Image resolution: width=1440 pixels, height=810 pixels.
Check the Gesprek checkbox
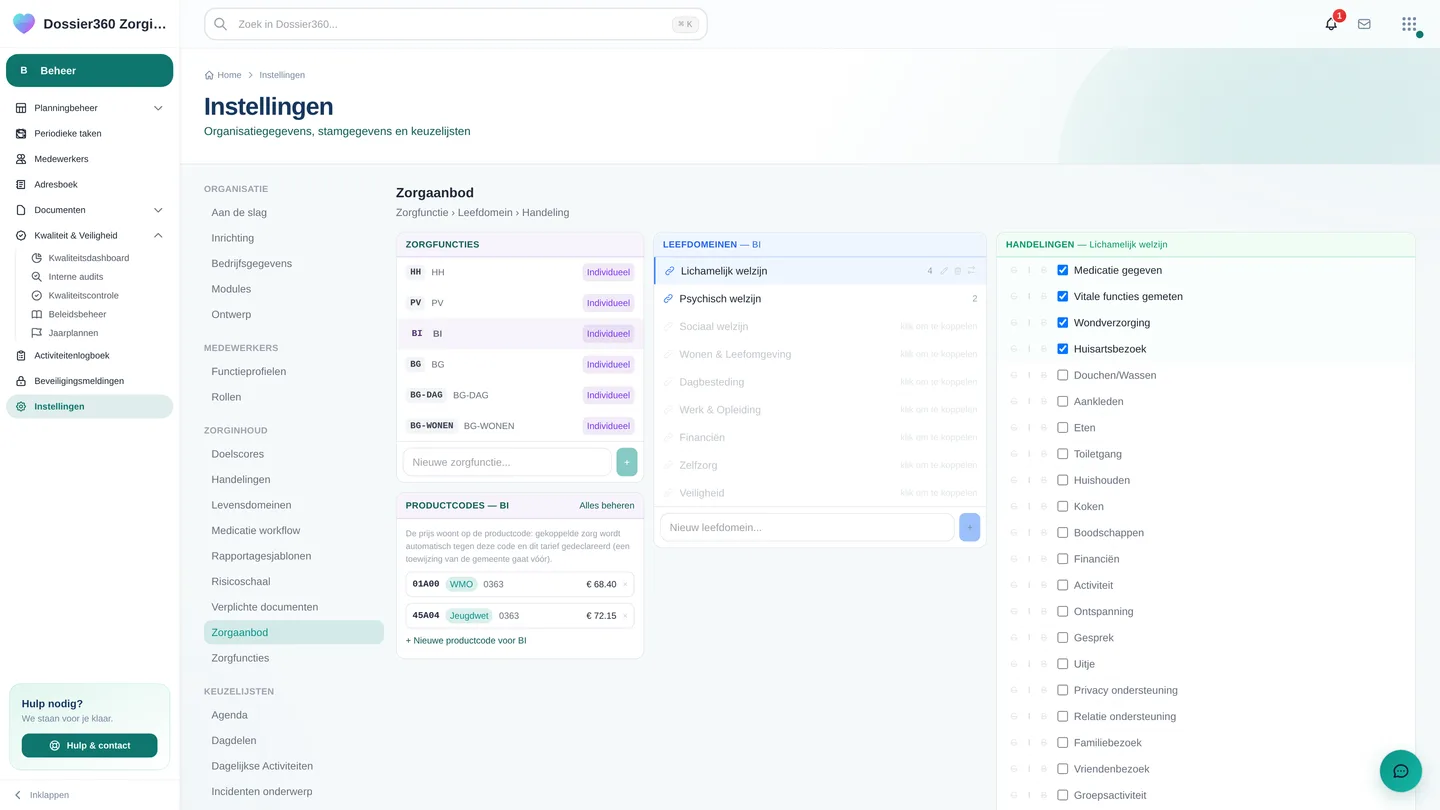click(1063, 637)
